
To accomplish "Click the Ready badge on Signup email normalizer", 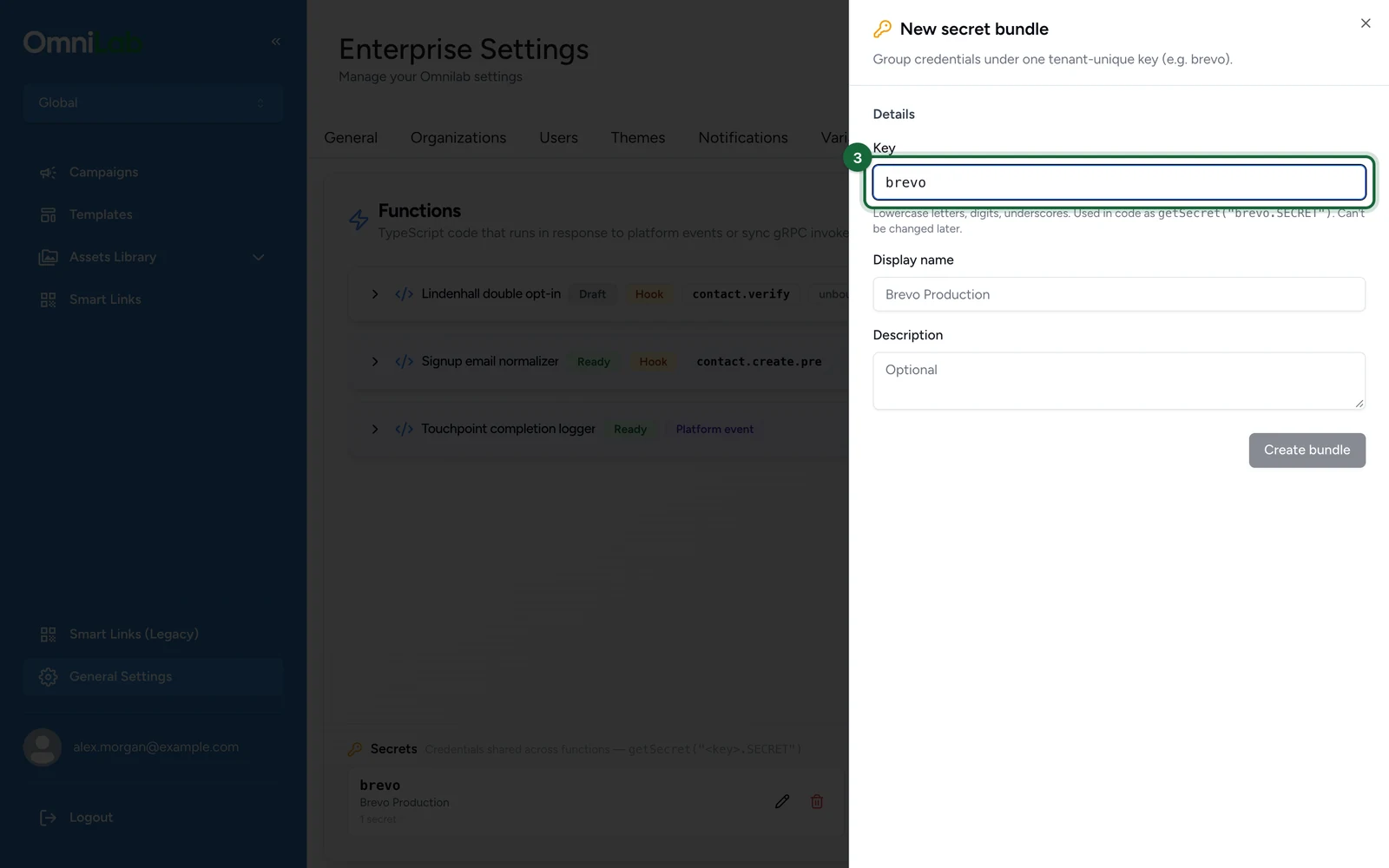I will tap(594, 362).
